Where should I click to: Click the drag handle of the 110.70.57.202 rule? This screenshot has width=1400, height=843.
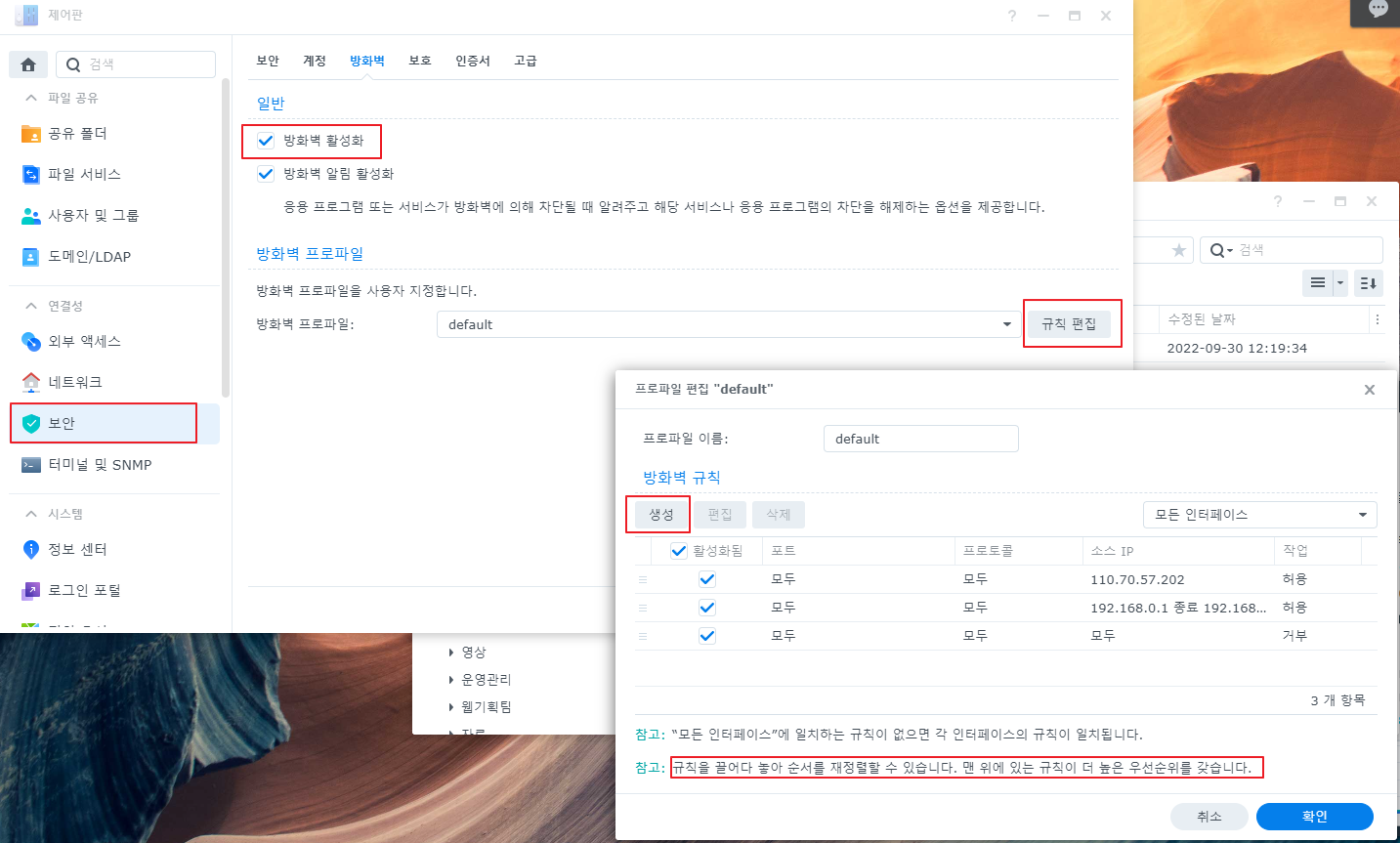click(x=643, y=579)
